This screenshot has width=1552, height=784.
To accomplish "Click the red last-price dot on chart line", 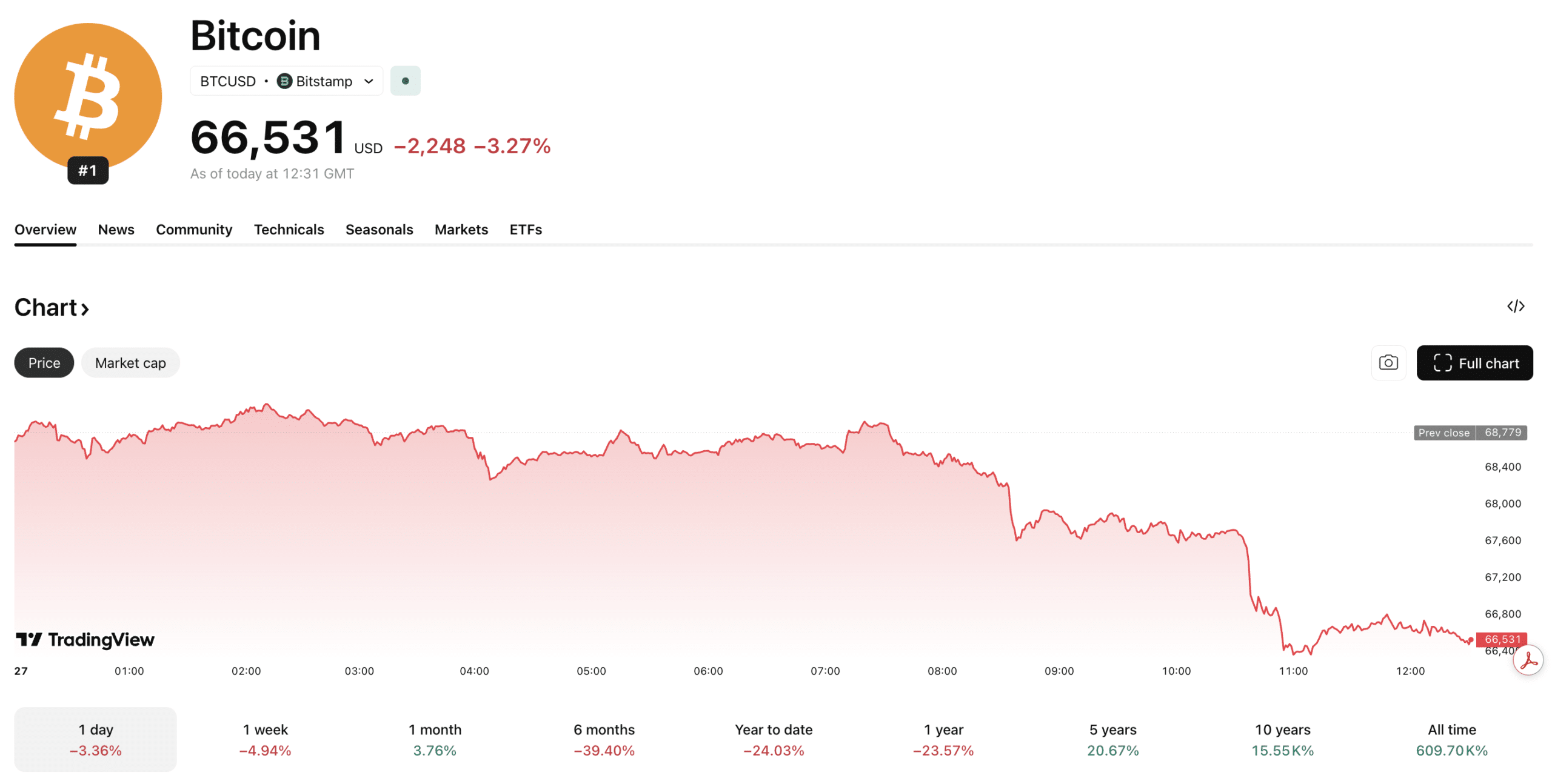I will coord(1470,640).
